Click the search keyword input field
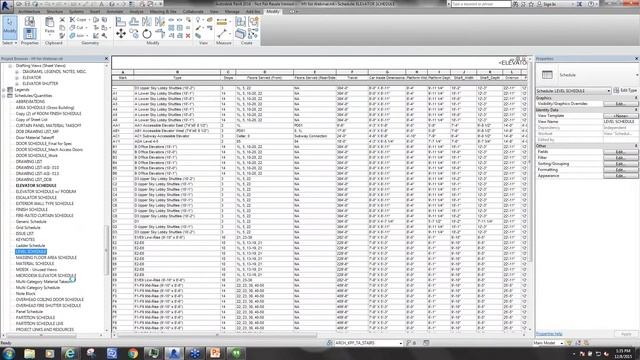Screen dimensions: 640x360 480,4
